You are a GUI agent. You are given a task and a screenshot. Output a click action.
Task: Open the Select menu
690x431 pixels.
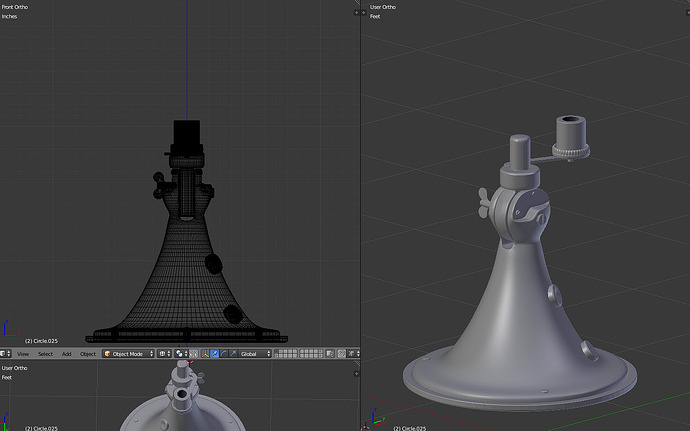(45, 354)
